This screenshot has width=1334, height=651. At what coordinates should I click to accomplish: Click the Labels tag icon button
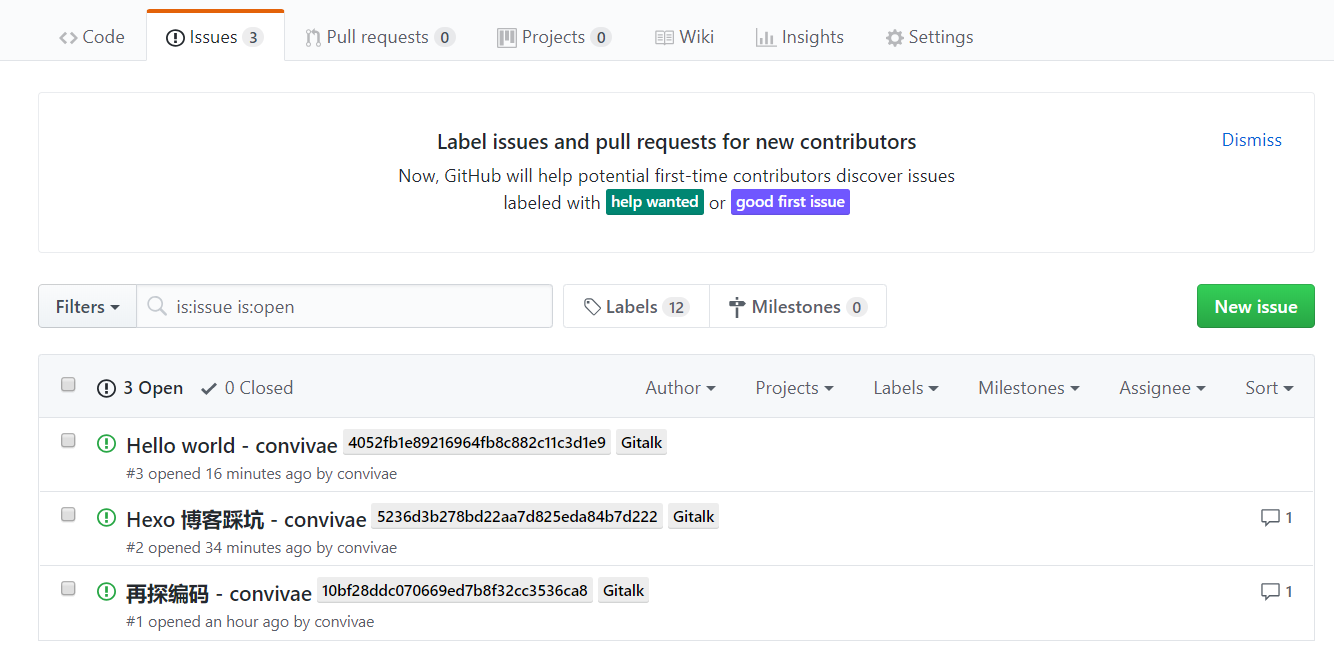pos(593,307)
